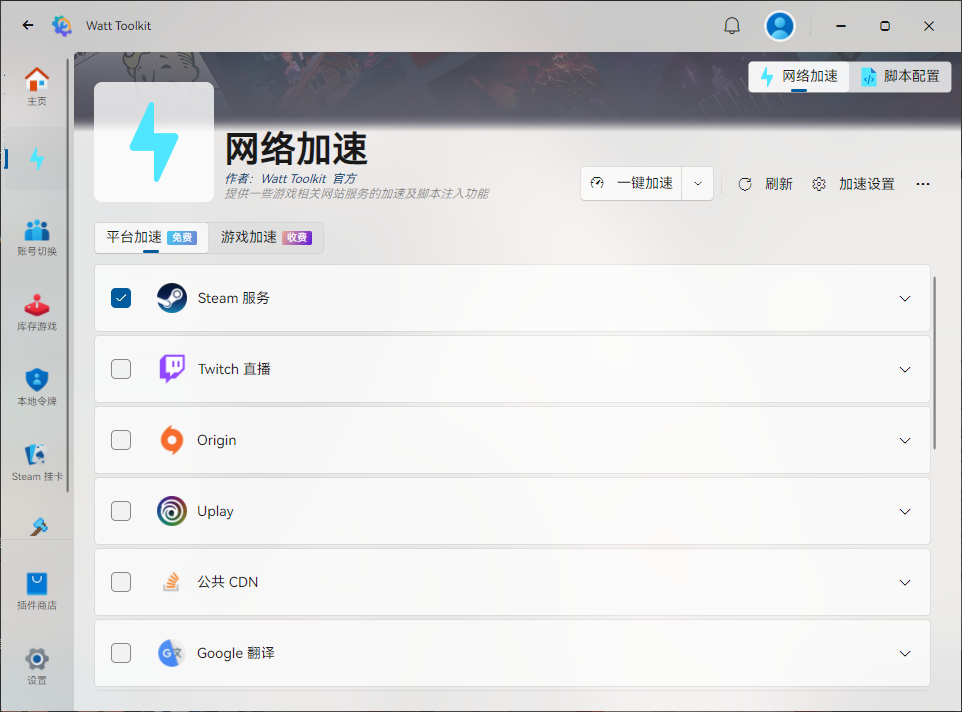Check the Uplay acceleration checkbox

pos(121,511)
